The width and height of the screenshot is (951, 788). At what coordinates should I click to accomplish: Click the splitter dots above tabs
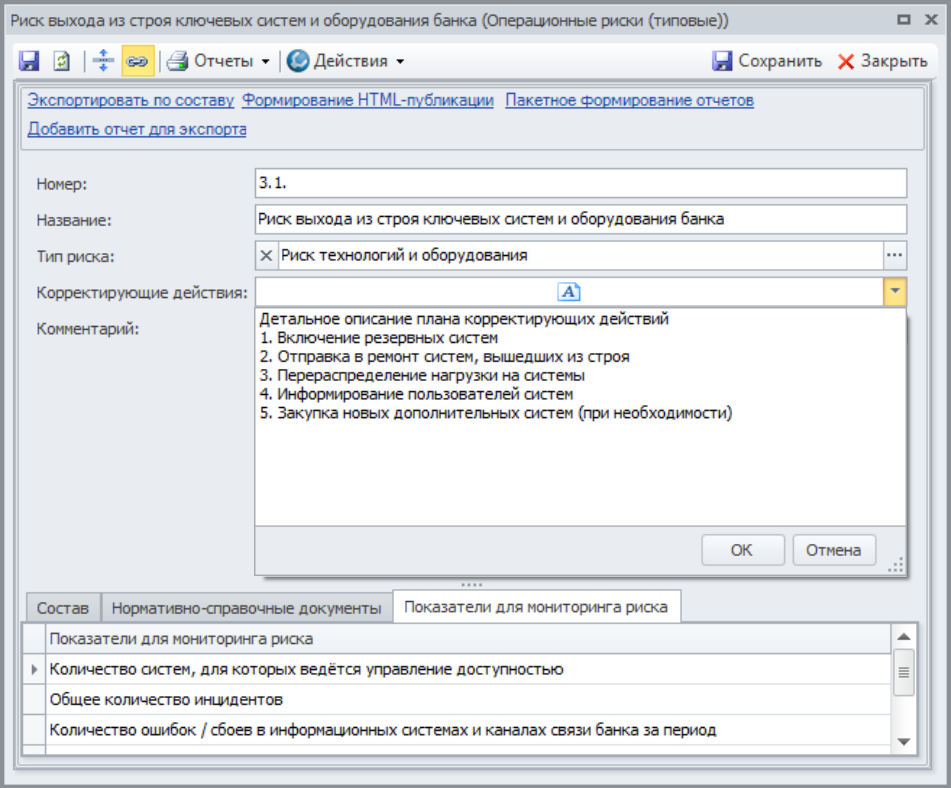pos(471,585)
